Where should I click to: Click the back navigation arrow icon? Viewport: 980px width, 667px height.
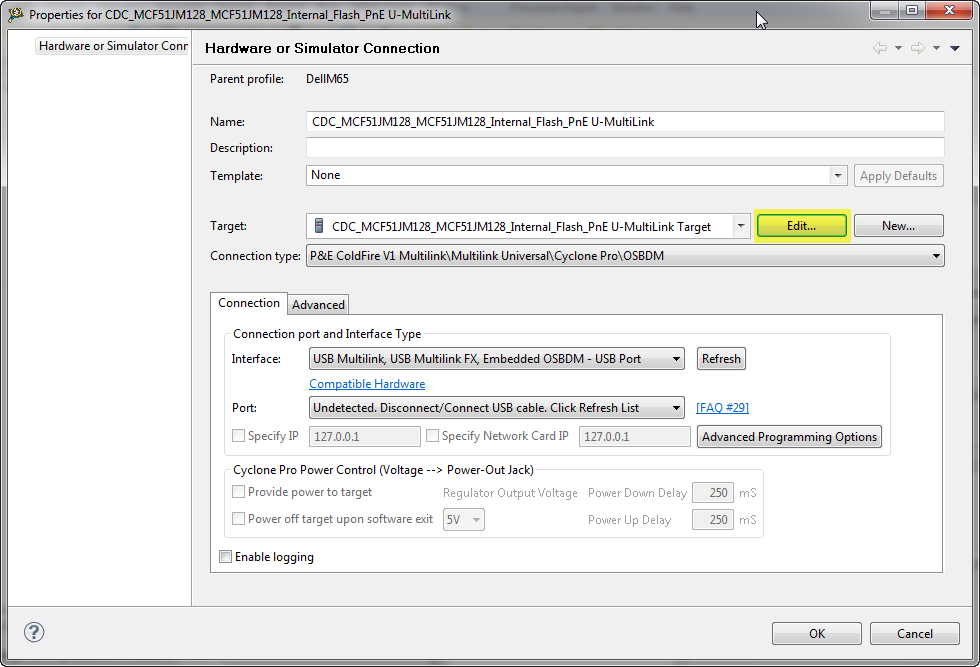coord(880,48)
